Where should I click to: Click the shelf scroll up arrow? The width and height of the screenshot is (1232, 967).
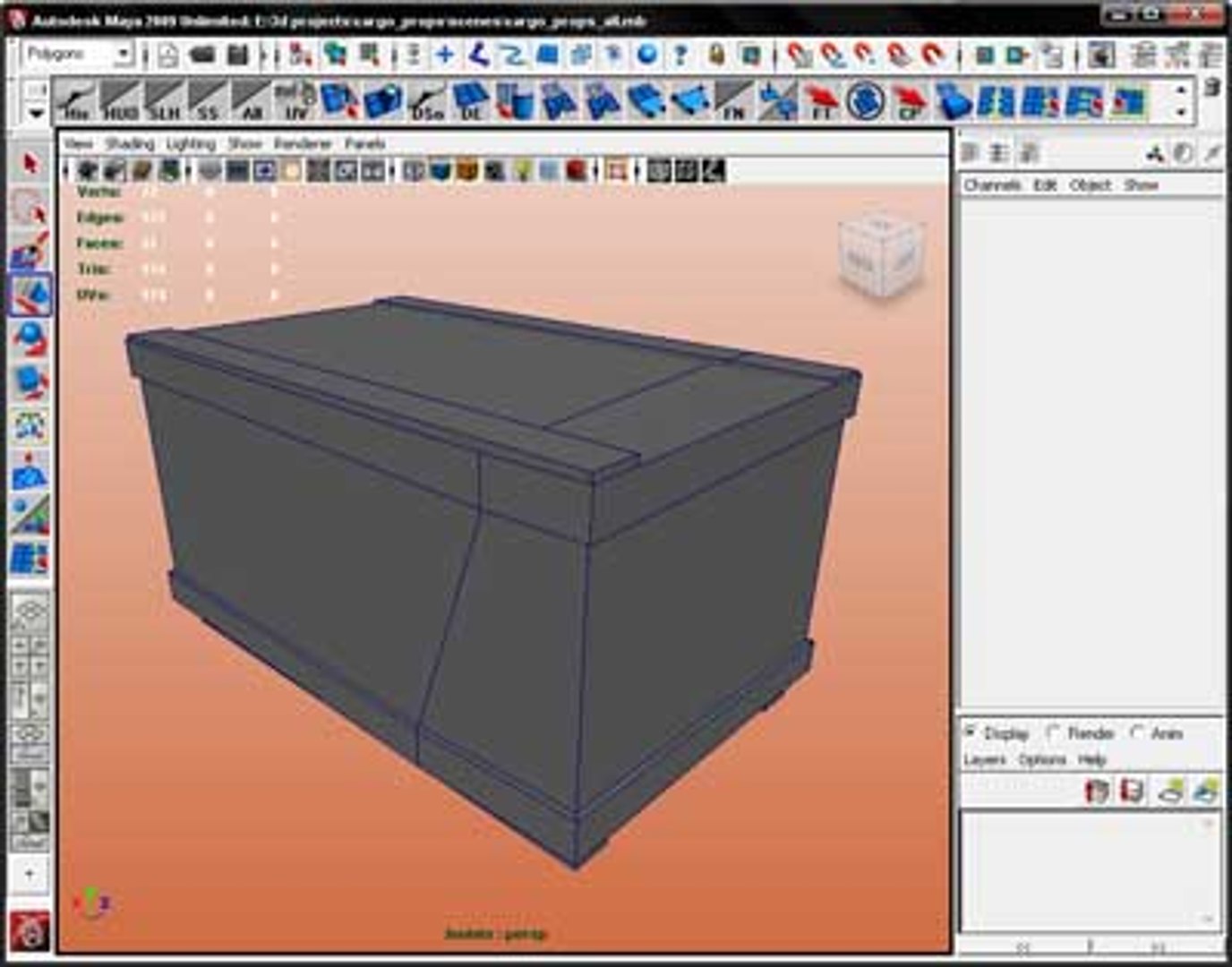coord(1182,90)
